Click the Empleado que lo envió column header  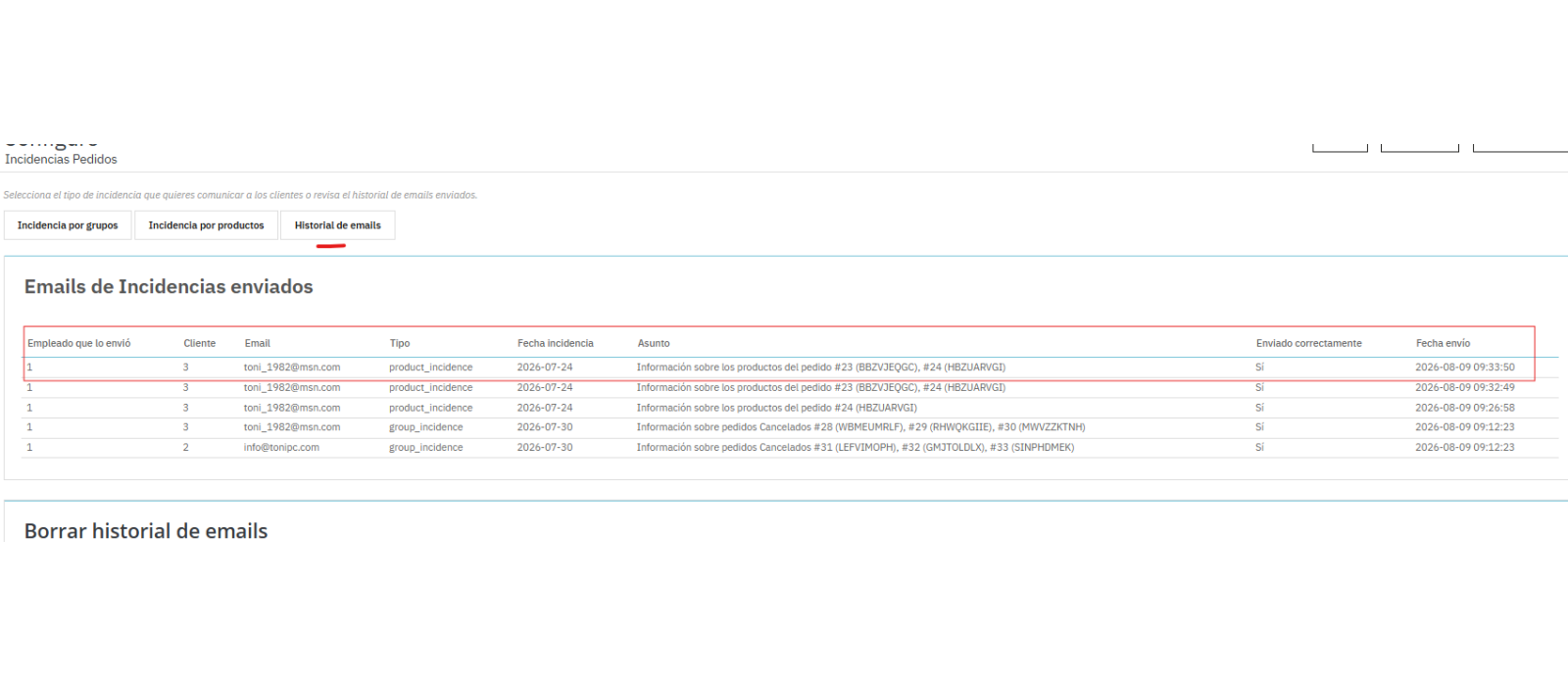tap(78, 343)
